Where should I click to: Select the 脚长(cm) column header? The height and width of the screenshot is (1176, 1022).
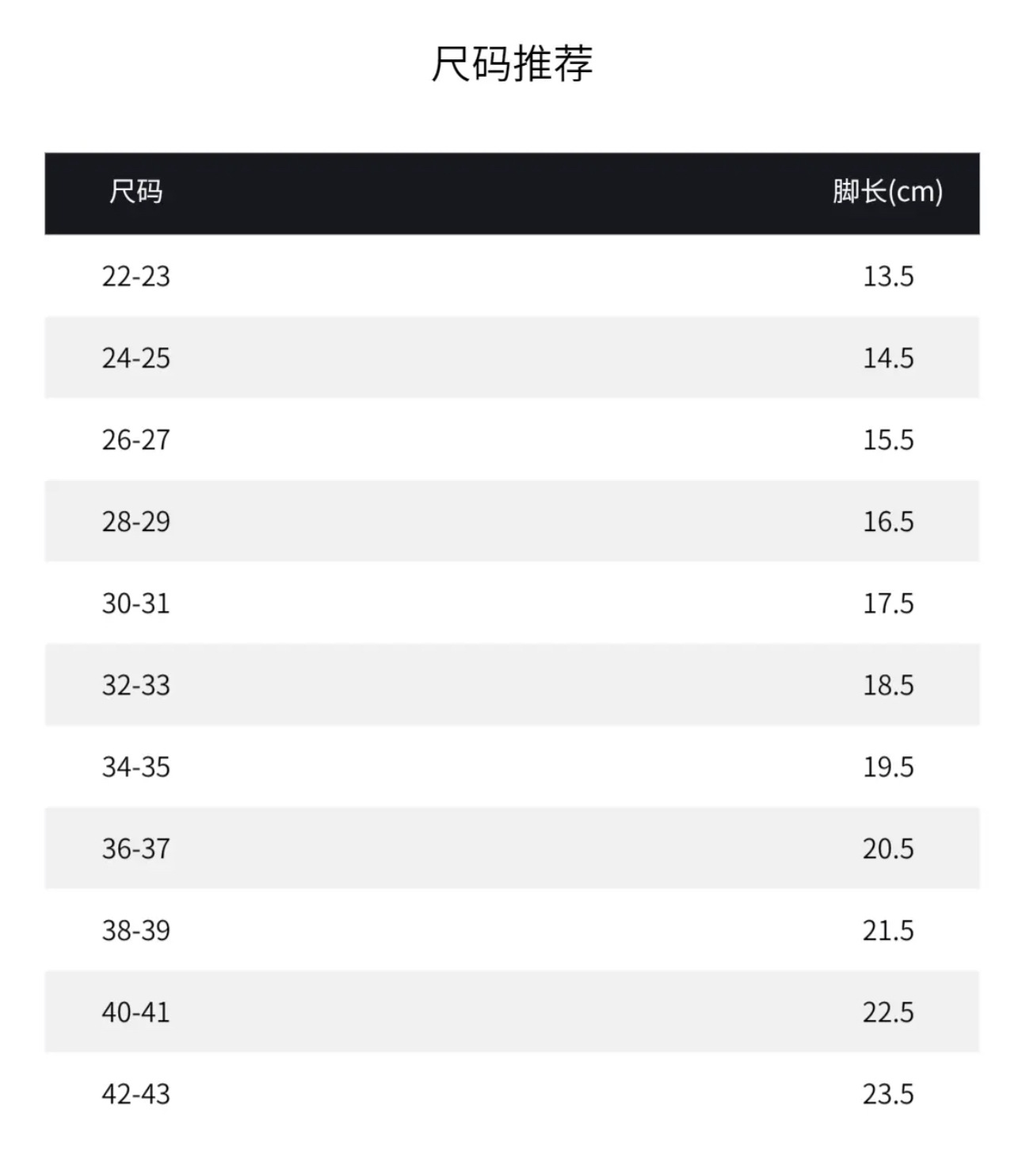(x=887, y=192)
